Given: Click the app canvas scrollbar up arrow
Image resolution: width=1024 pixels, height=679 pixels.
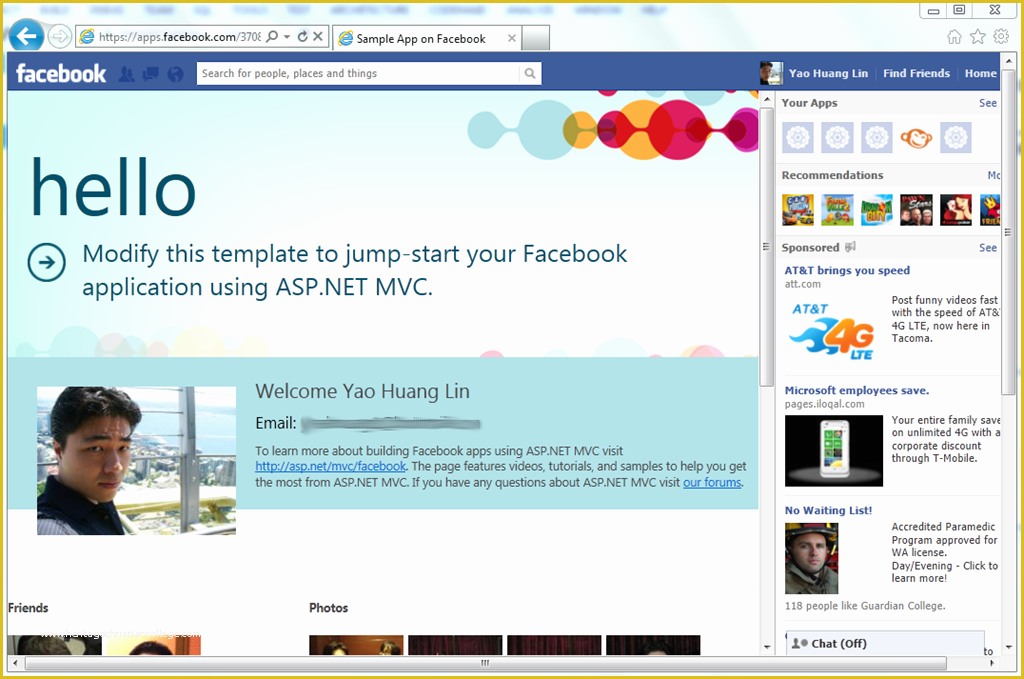Looking at the screenshot, I should (x=766, y=99).
